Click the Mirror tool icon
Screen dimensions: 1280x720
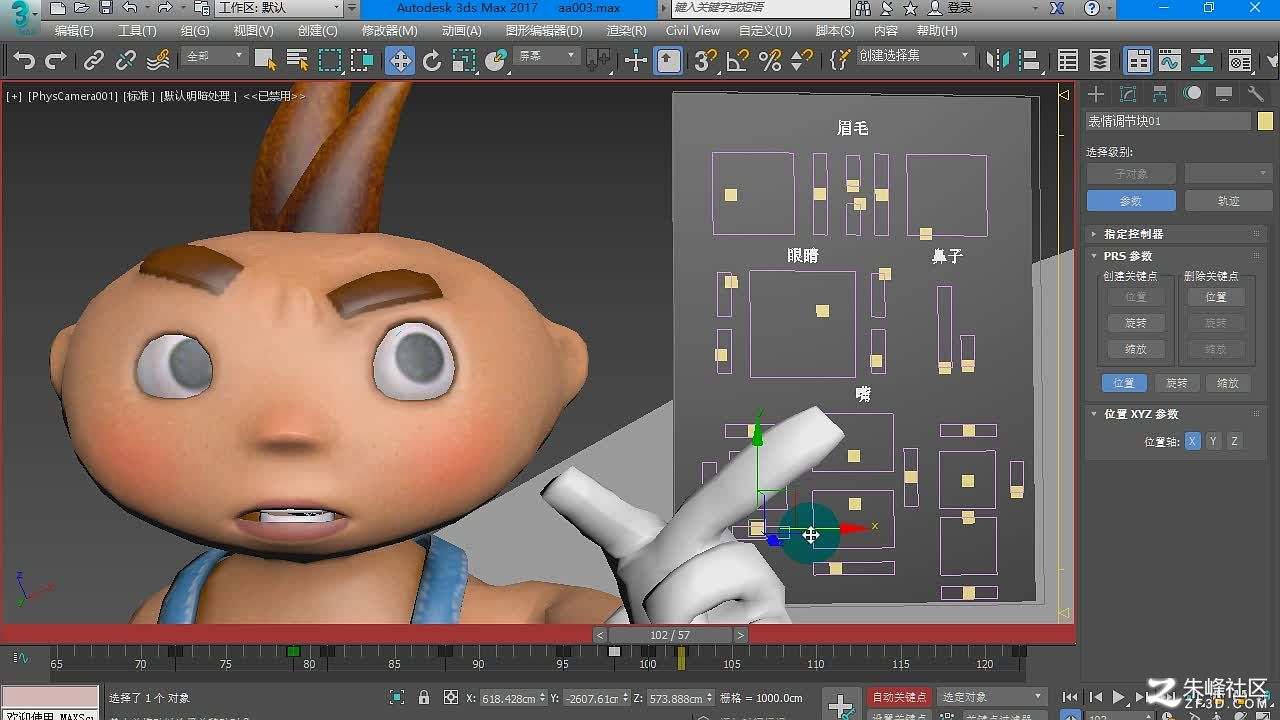click(998, 61)
